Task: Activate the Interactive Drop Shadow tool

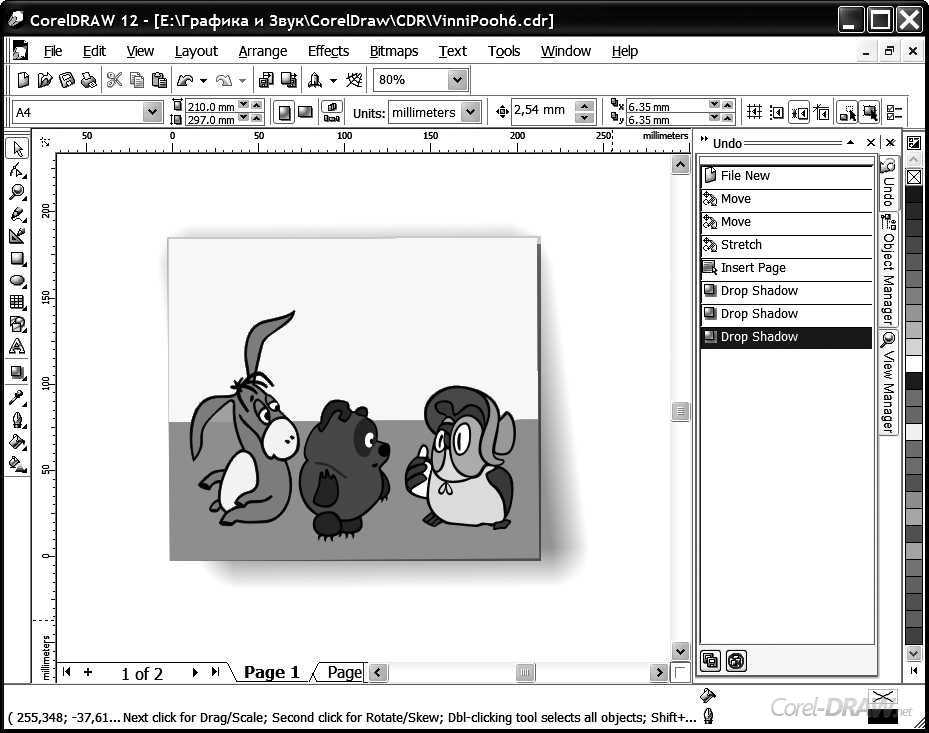Action: coord(17,373)
